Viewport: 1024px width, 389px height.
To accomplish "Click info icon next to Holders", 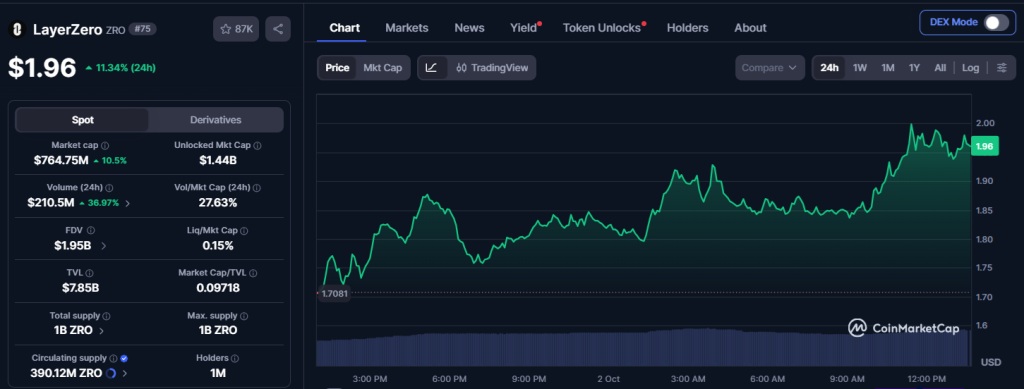I will pyautogui.click(x=235, y=358).
